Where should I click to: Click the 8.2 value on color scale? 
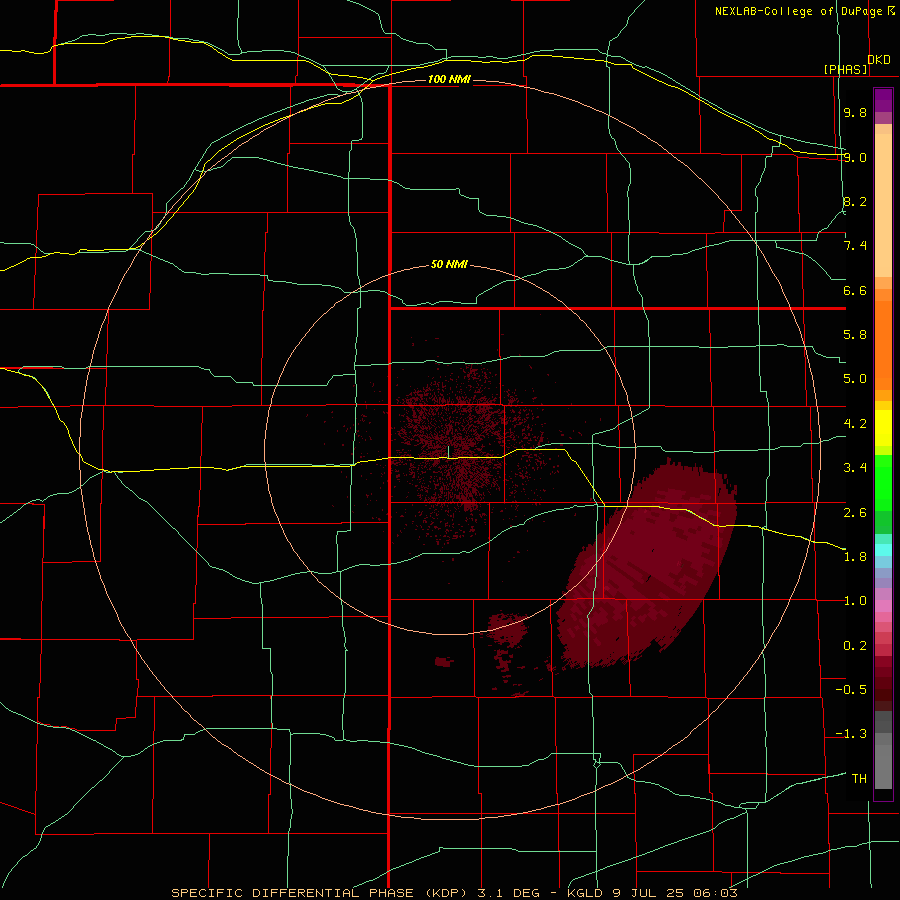[x=855, y=201]
